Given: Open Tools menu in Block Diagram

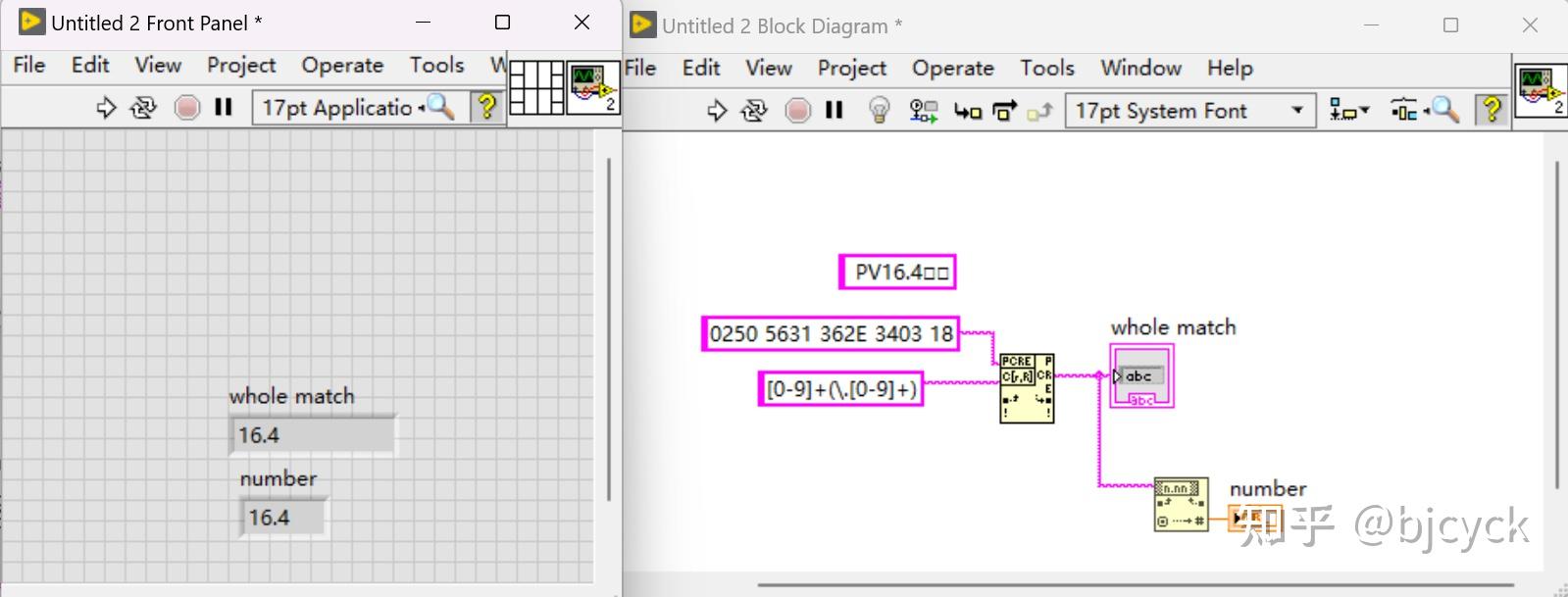Looking at the screenshot, I should coord(1047,68).
